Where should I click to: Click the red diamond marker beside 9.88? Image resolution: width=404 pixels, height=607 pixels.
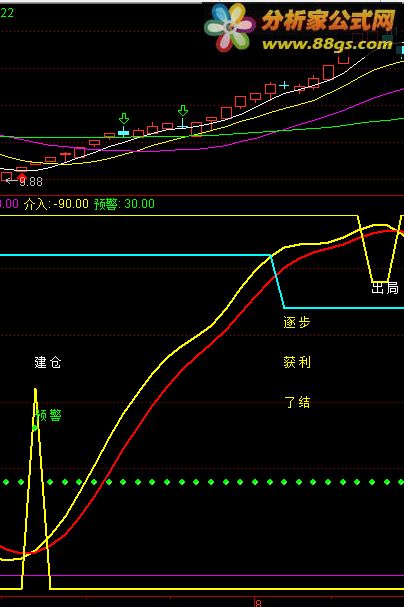(x=22, y=177)
